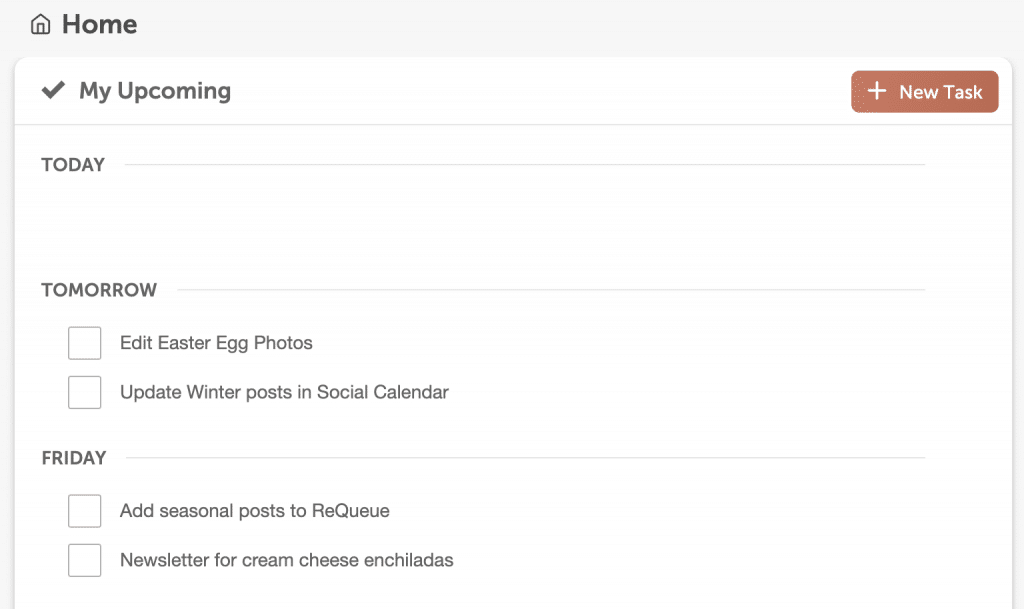Click the Home house icon
This screenshot has height=609, width=1024.
[x=41, y=24]
